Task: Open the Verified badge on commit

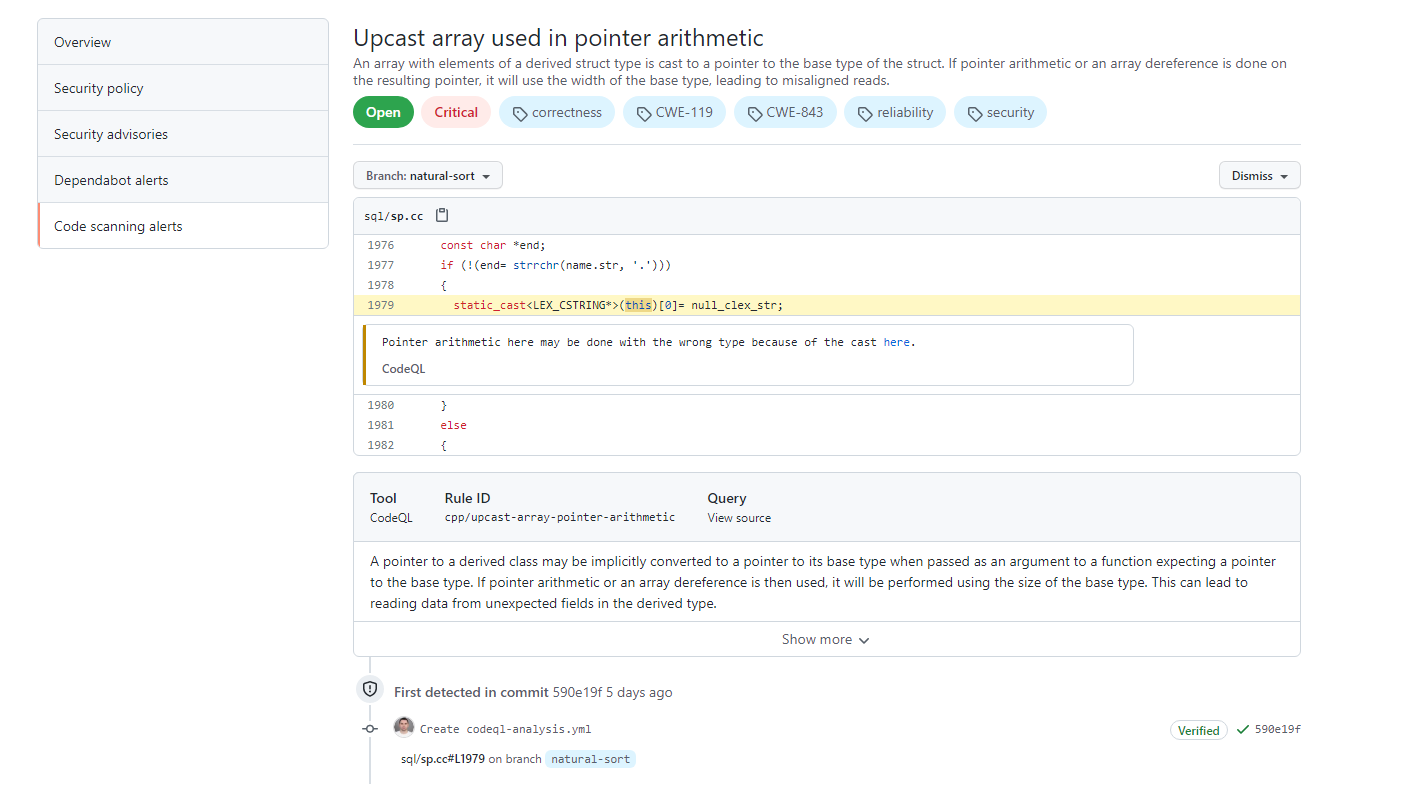Action: pyautogui.click(x=1198, y=730)
